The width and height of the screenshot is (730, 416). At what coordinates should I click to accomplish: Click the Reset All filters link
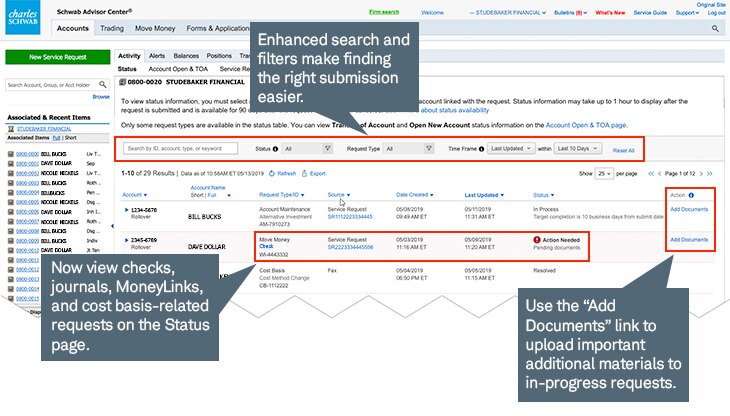coord(623,150)
